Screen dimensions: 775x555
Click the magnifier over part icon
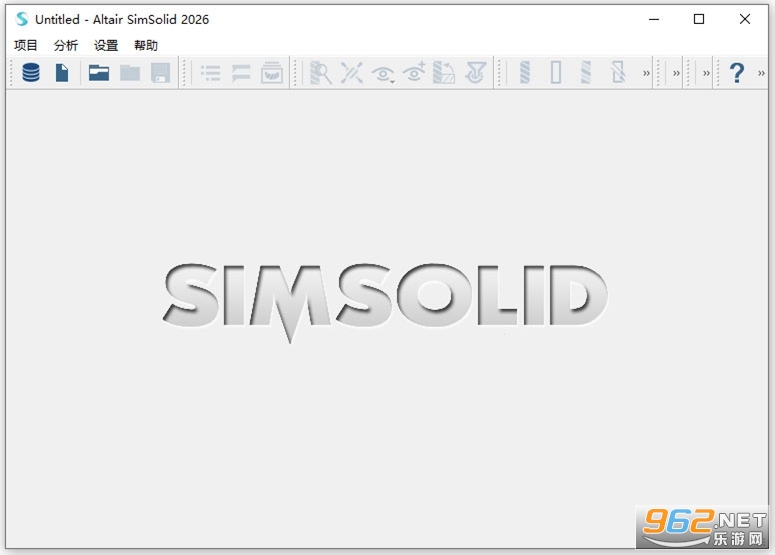(x=320, y=73)
